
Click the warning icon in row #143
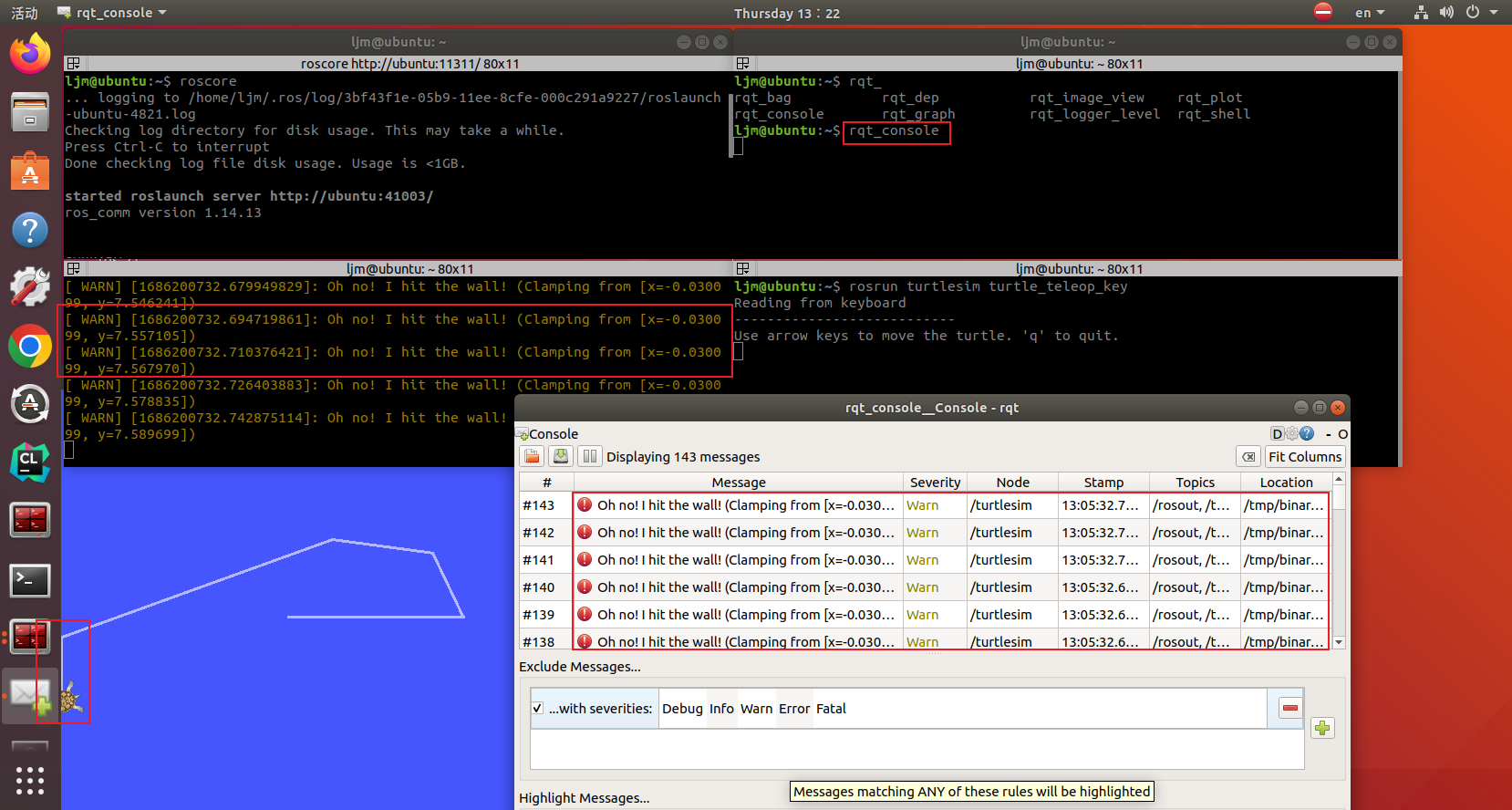585,504
